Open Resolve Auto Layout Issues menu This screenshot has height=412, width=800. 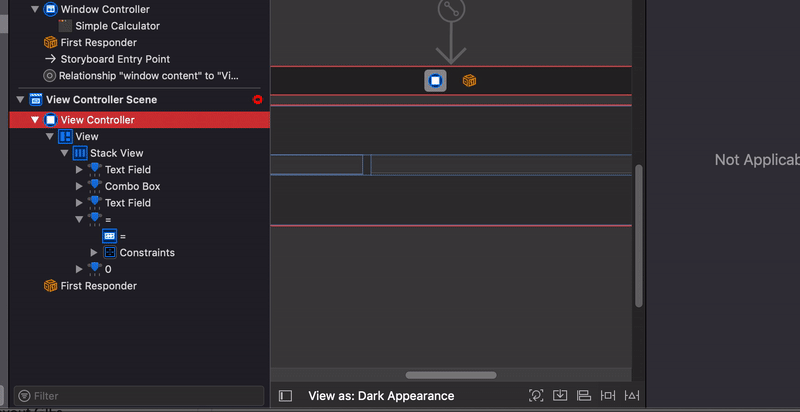tap(632, 395)
